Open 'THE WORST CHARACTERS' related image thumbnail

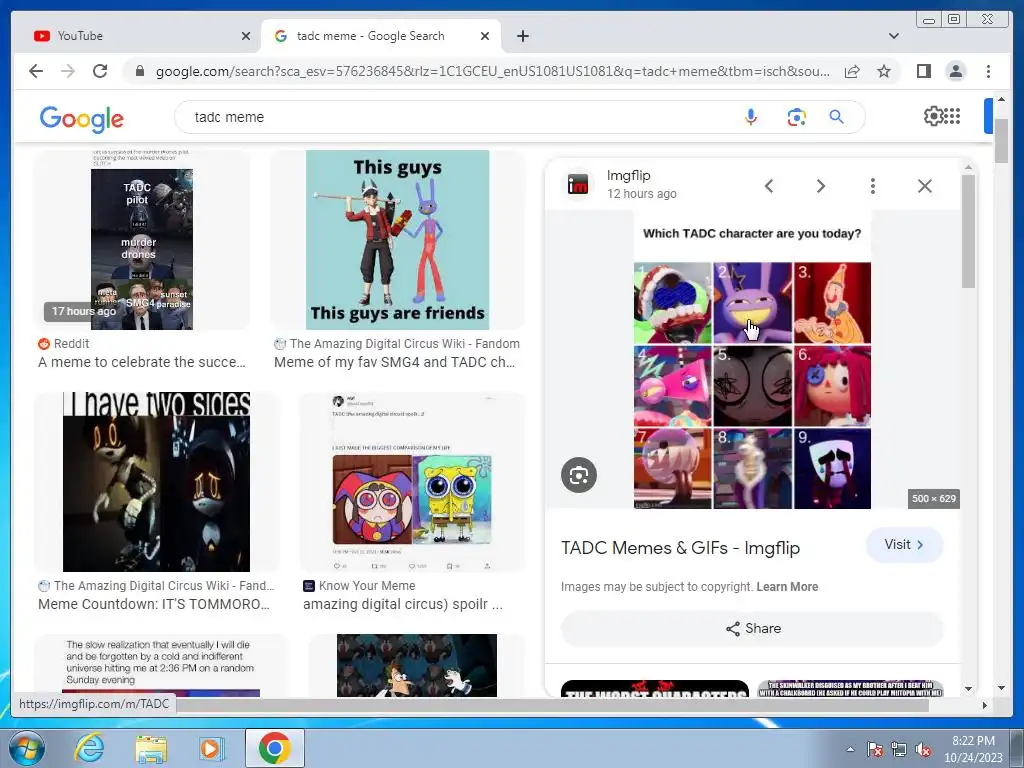pyautogui.click(x=654, y=688)
